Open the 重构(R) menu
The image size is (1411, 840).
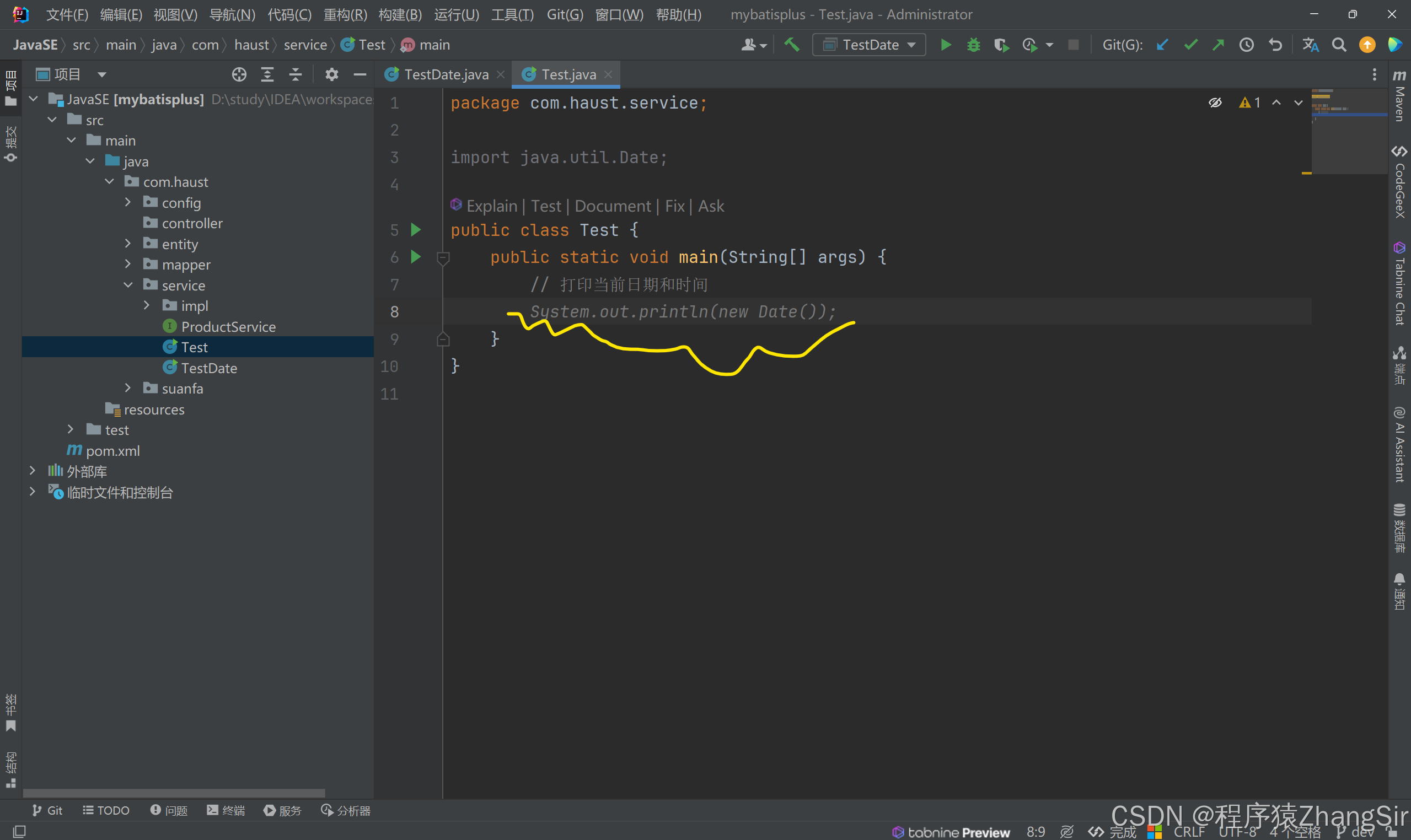(x=345, y=14)
